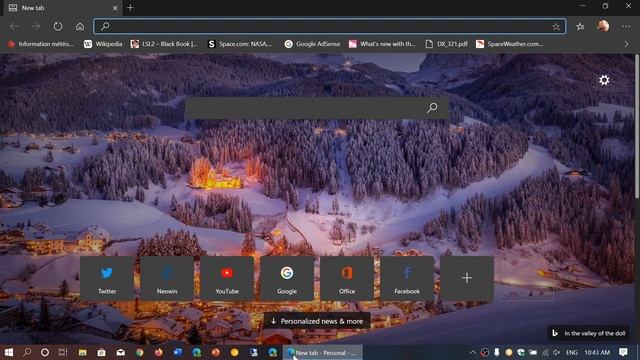Open the Home page icon
The height and width of the screenshot is (360, 640).
80,27
